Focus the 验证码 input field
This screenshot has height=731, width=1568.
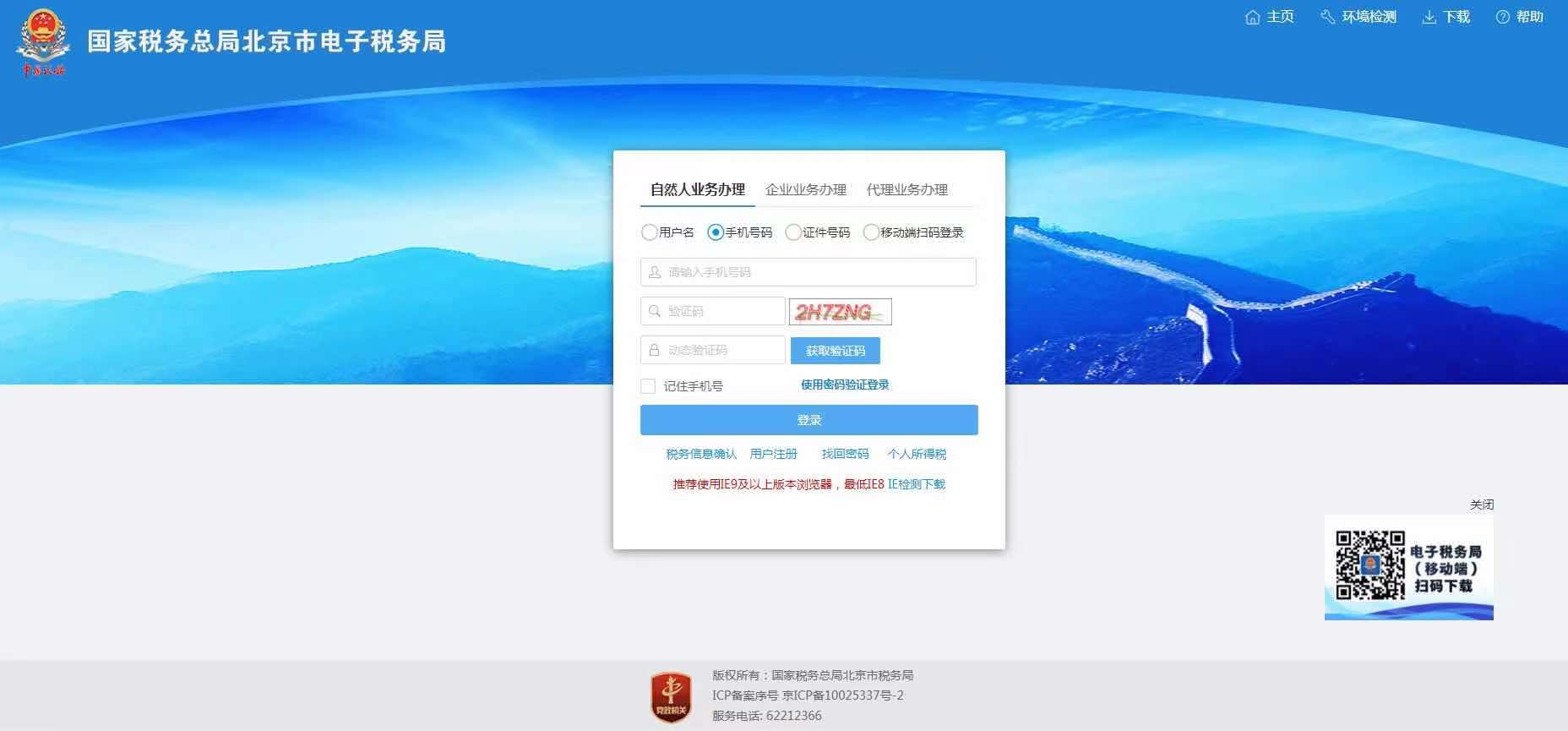tap(713, 311)
